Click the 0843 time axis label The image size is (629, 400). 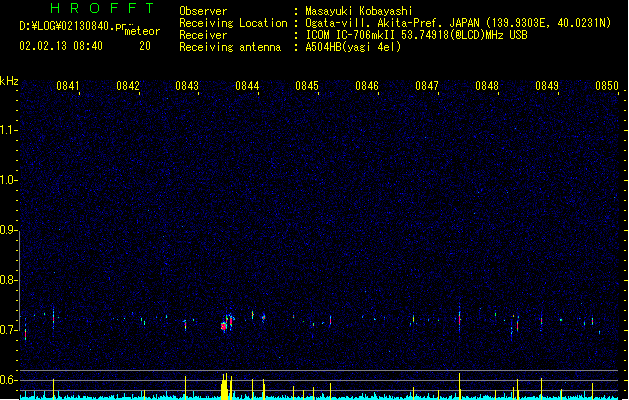187,85
